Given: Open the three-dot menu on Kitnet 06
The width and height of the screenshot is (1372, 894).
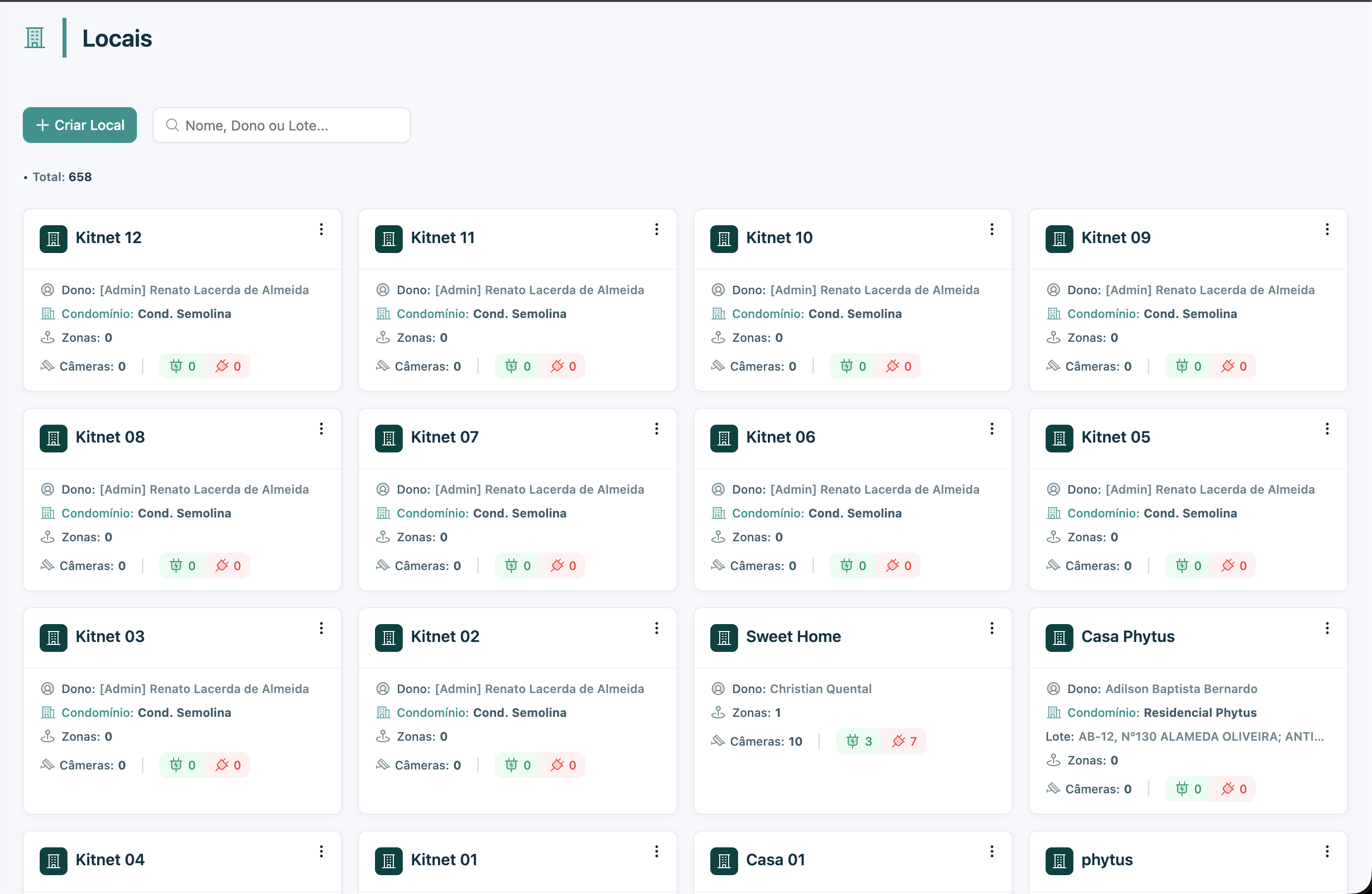Looking at the screenshot, I should 992,429.
